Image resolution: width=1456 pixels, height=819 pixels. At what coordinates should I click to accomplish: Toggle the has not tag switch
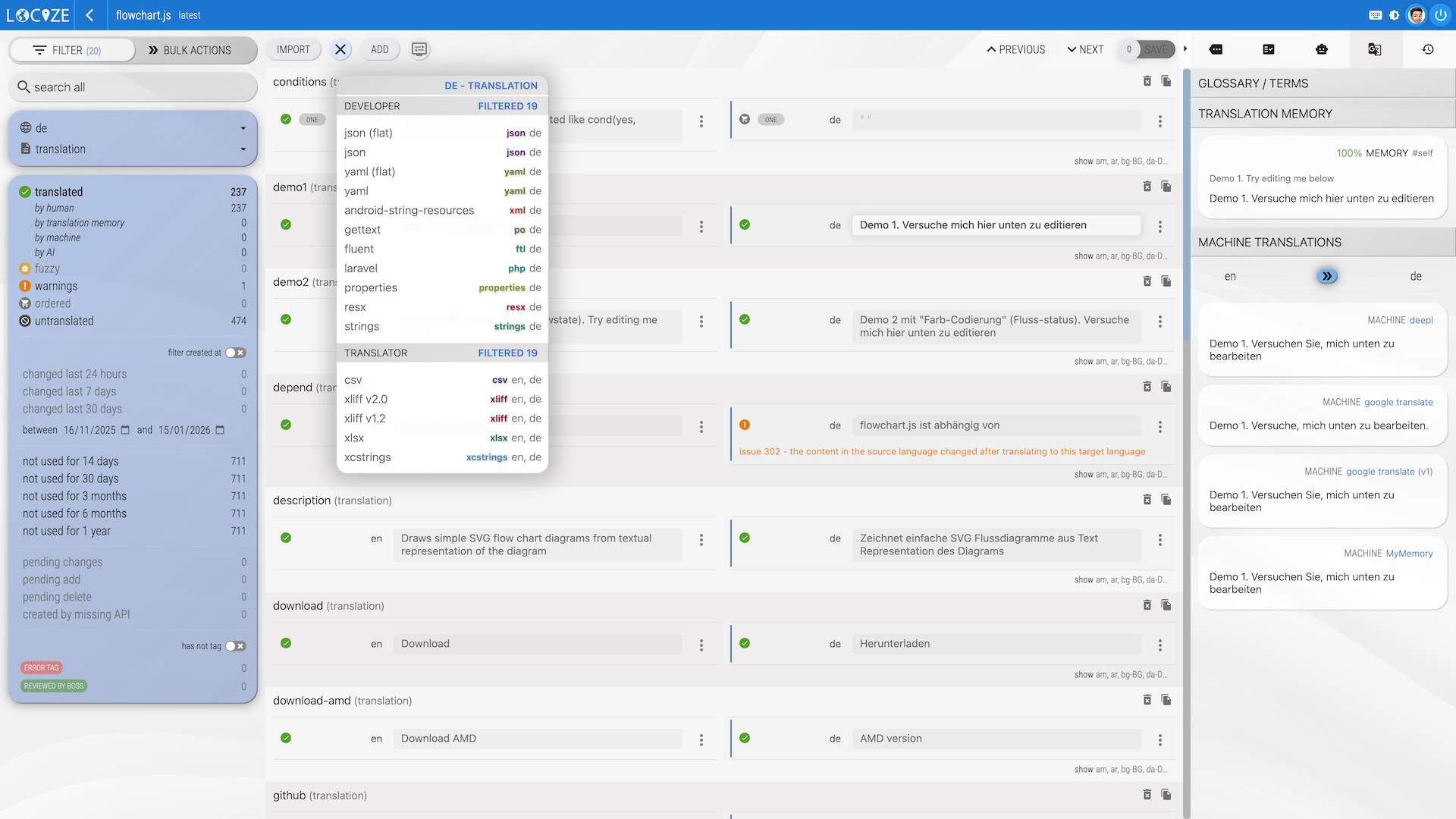[x=236, y=646]
